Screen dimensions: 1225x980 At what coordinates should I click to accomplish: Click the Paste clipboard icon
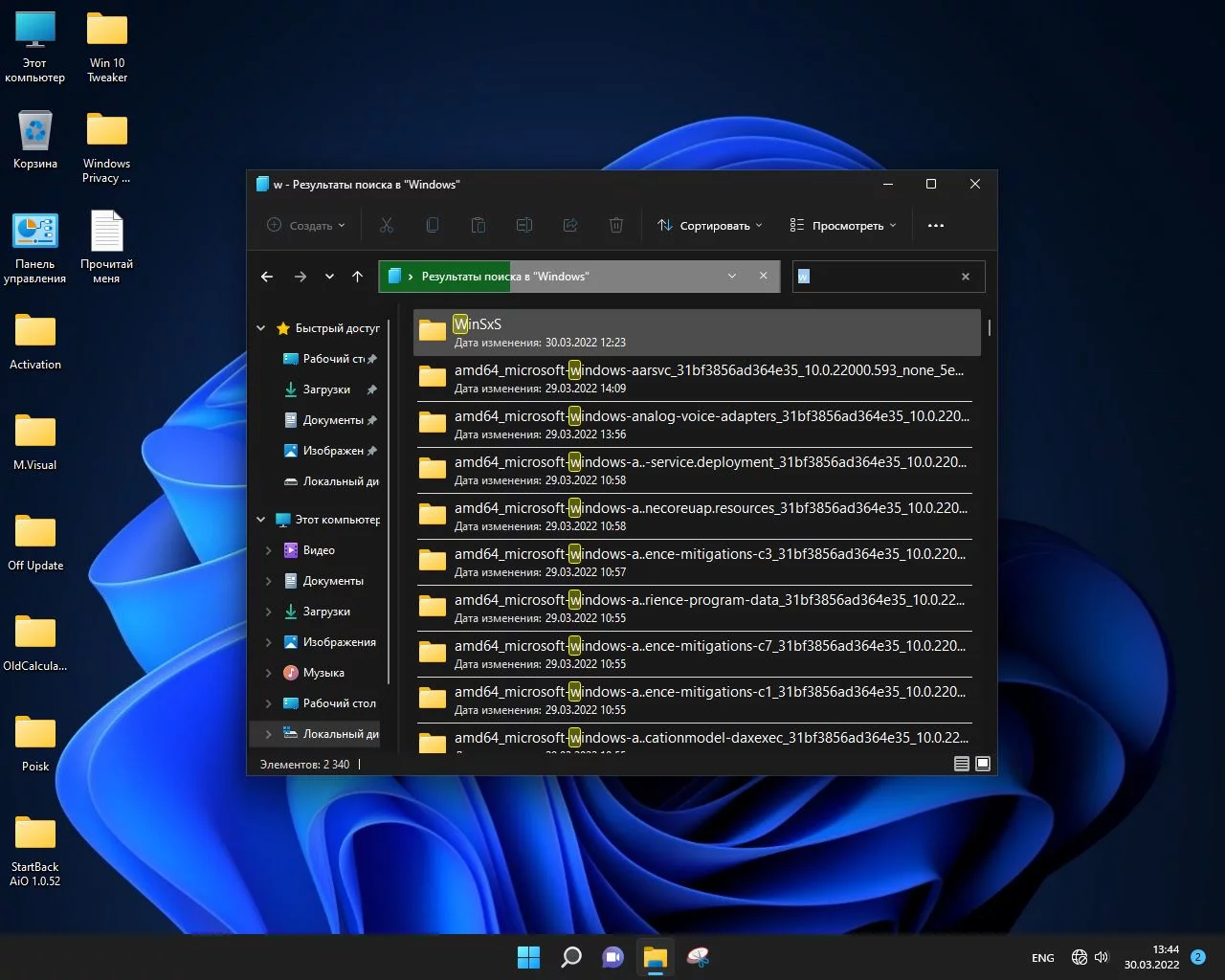(479, 226)
